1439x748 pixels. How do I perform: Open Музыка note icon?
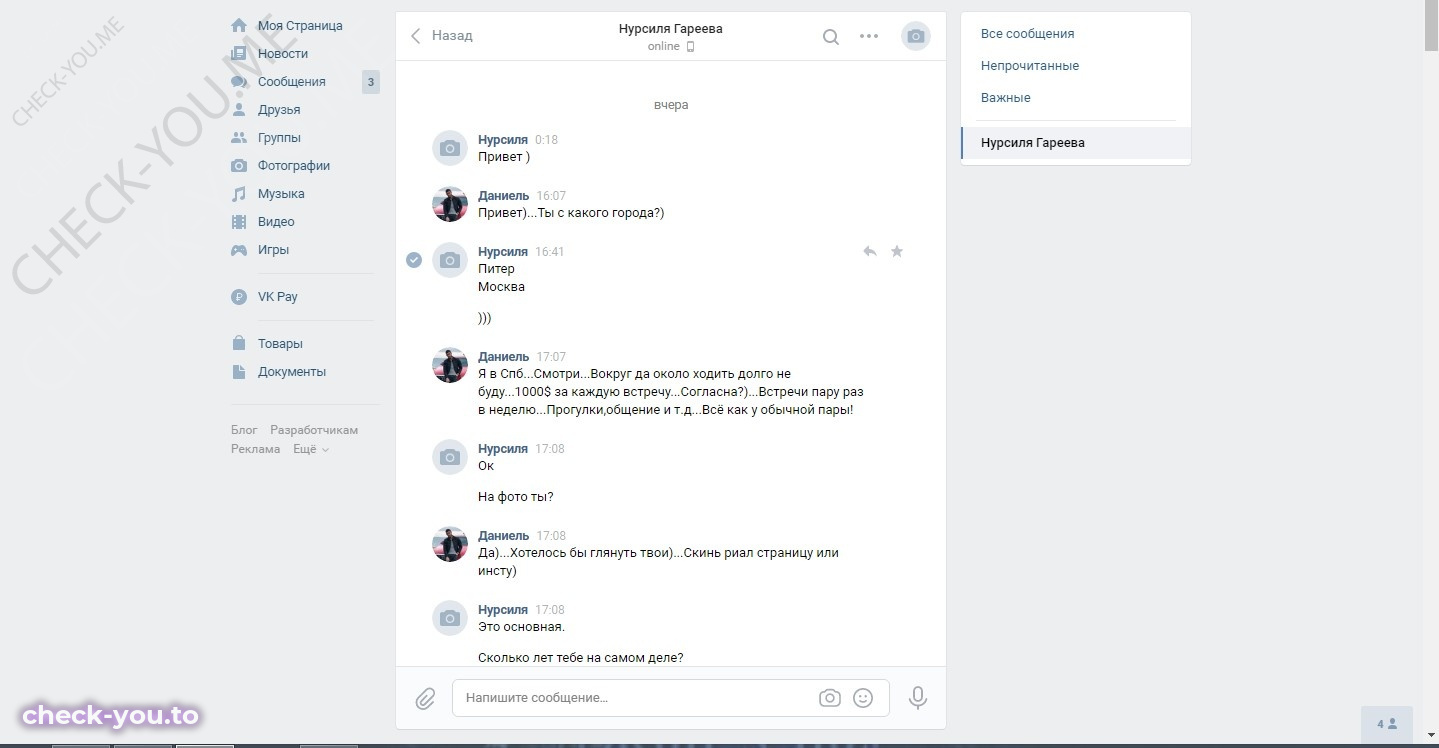[x=239, y=193]
